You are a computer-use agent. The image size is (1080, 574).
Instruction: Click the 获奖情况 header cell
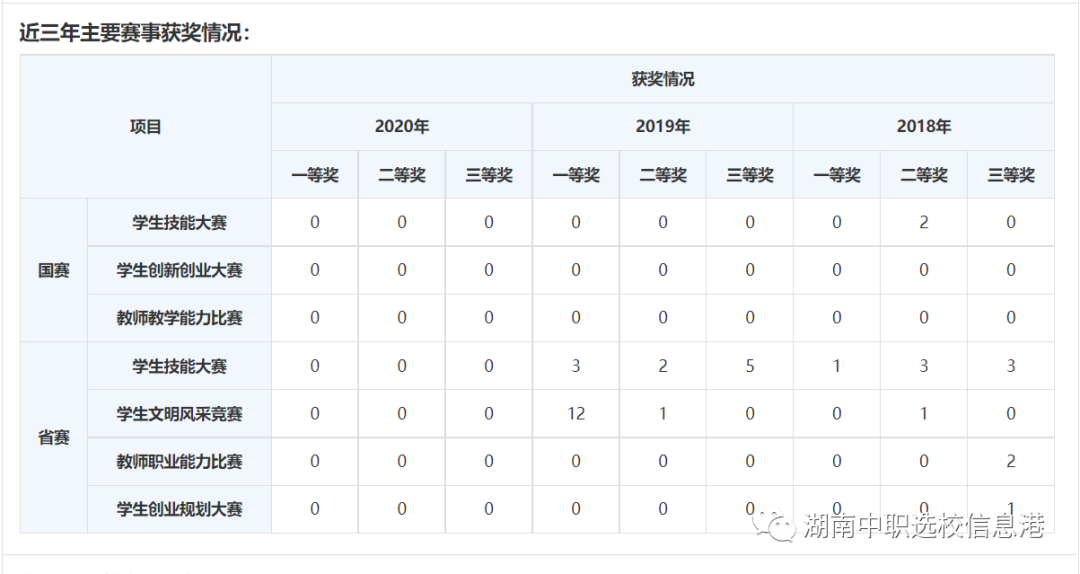coord(663,79)
